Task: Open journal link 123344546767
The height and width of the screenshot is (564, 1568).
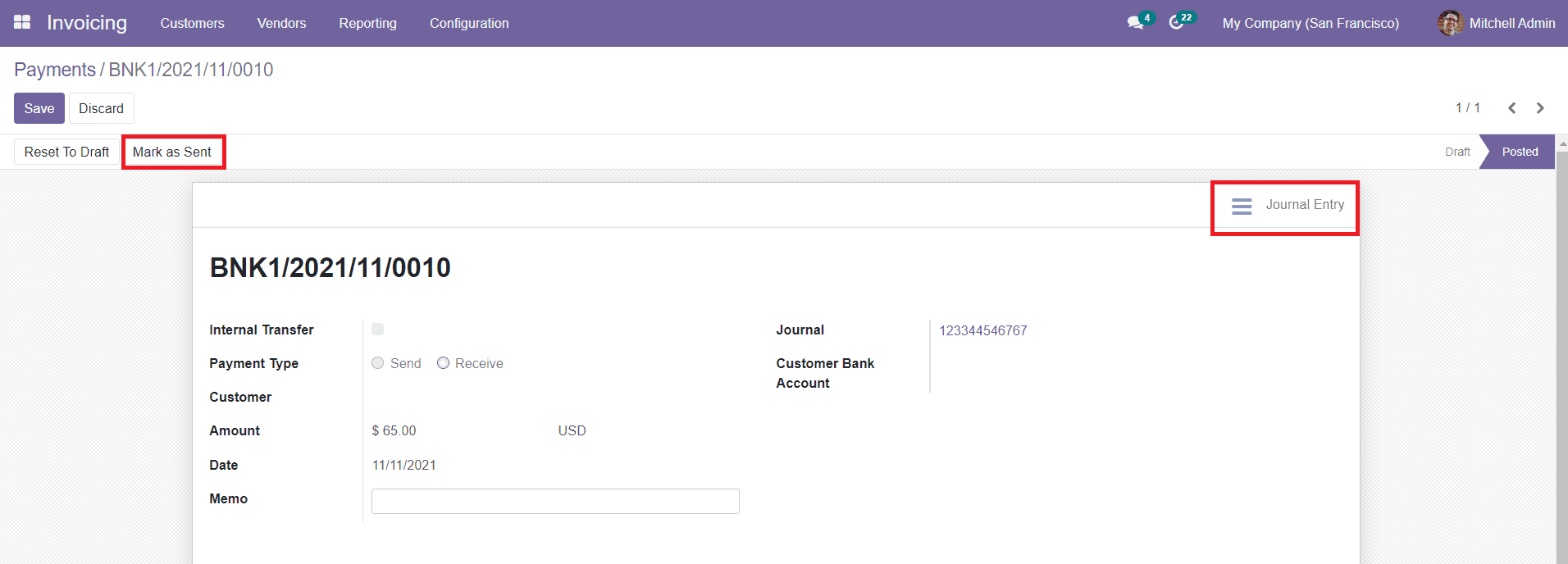Action: click(x=982, y=330)
